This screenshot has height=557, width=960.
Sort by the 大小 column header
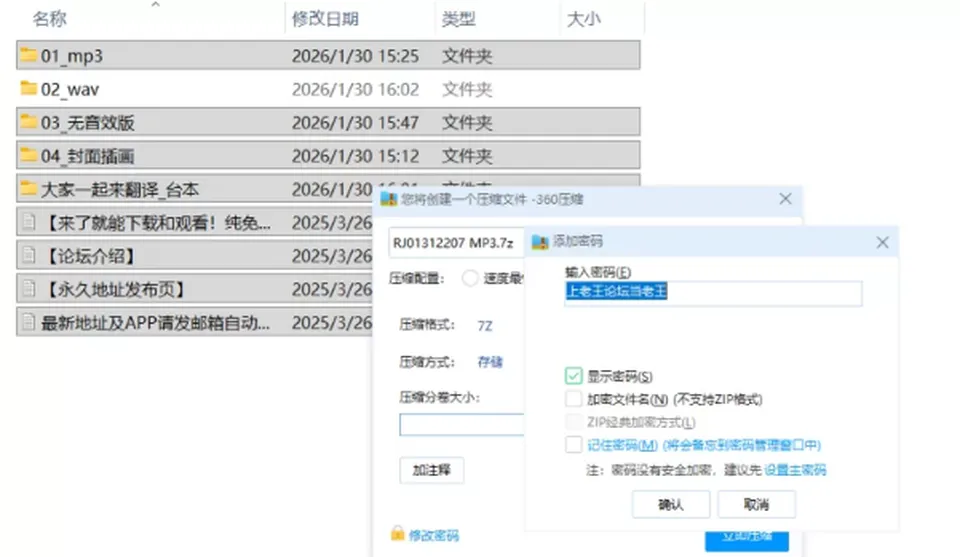point(584,19)
